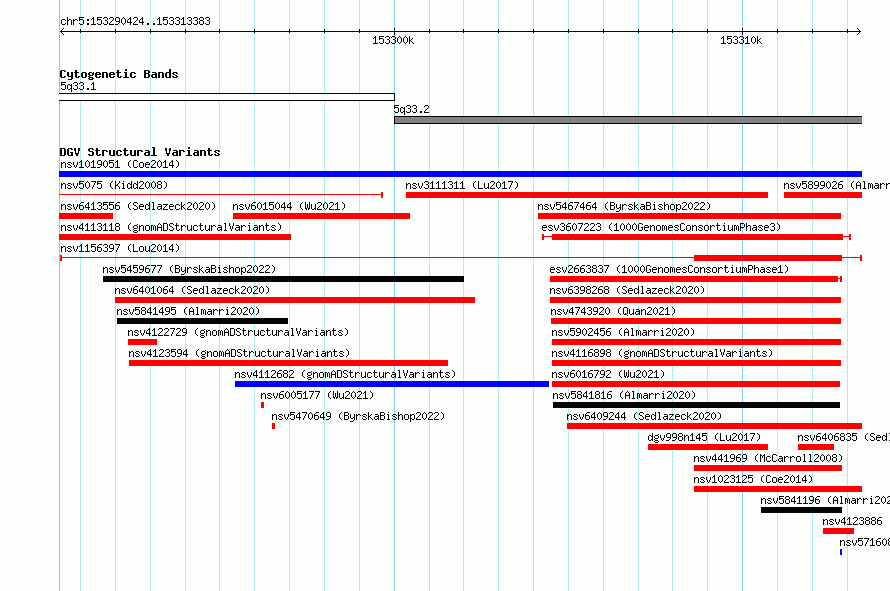This screenshot has width=890, height=591.
Task: Click the red bar under nsv4123886
Action: (838, 531)
